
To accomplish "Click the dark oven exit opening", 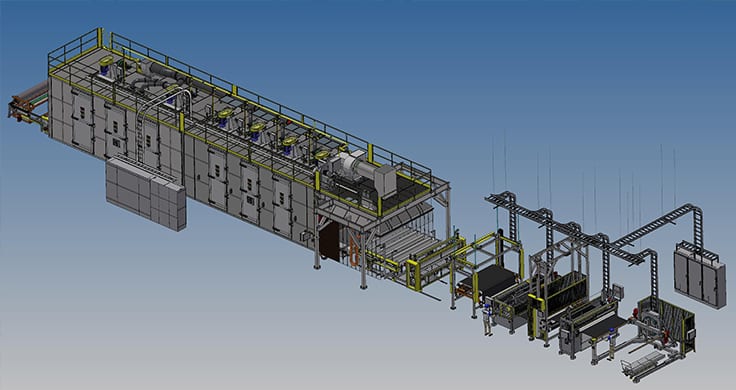I will 330,242.
